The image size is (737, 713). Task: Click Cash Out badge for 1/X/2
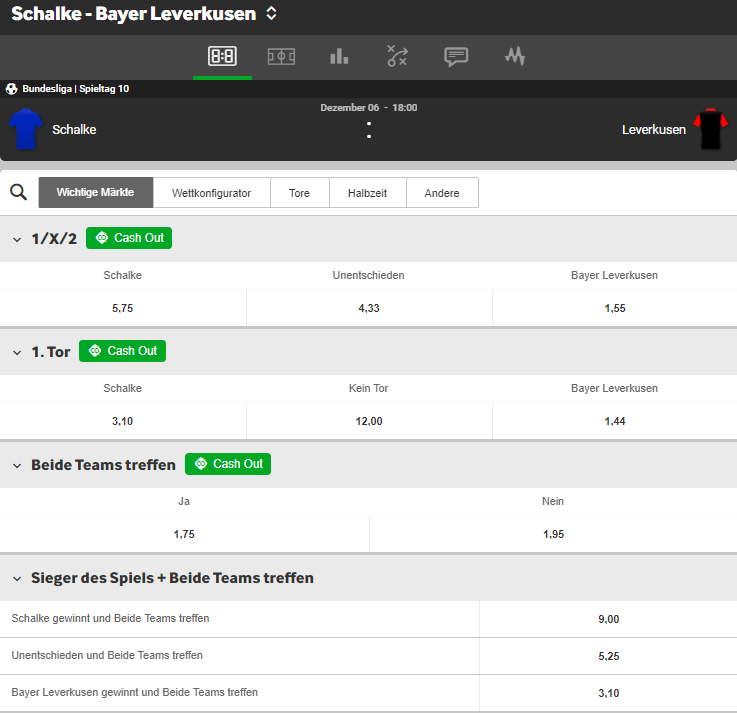point(129,238)
